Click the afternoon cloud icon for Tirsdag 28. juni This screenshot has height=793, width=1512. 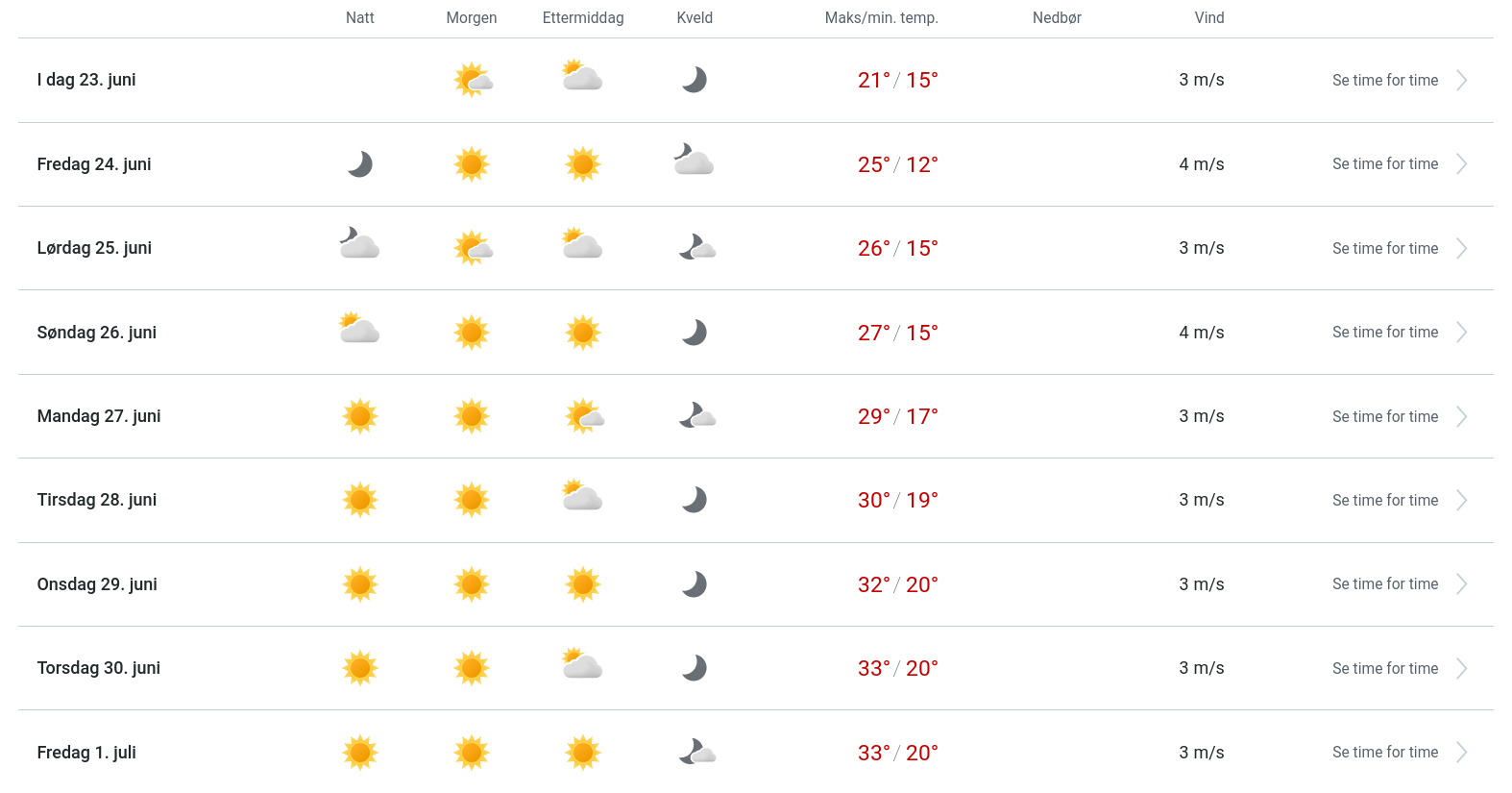point(582,496)
